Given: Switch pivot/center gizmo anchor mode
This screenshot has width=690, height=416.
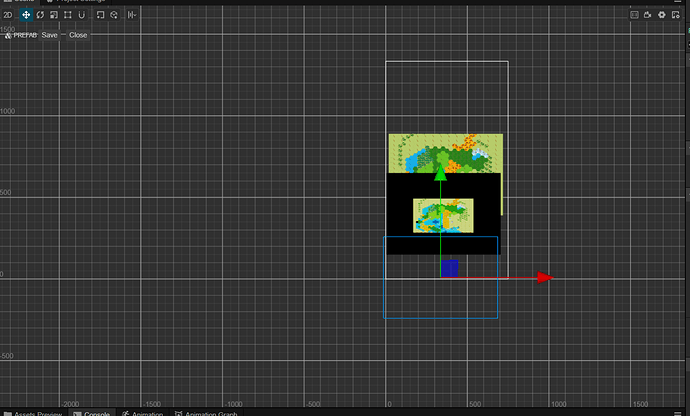Looking at the screenshot, I should coord(100,15).
